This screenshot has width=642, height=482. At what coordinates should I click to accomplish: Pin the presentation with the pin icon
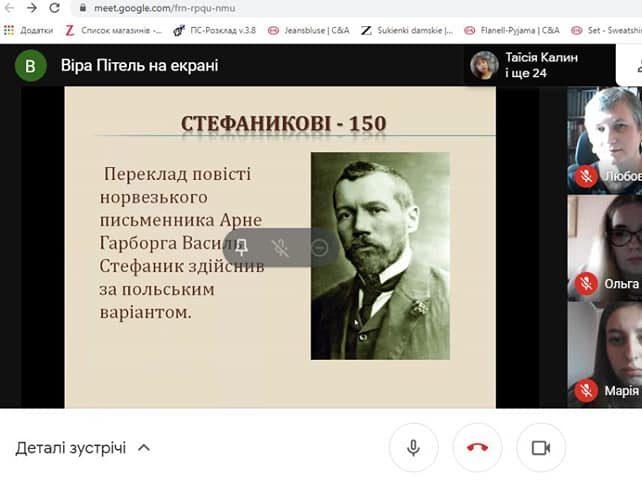click(242, 247)
